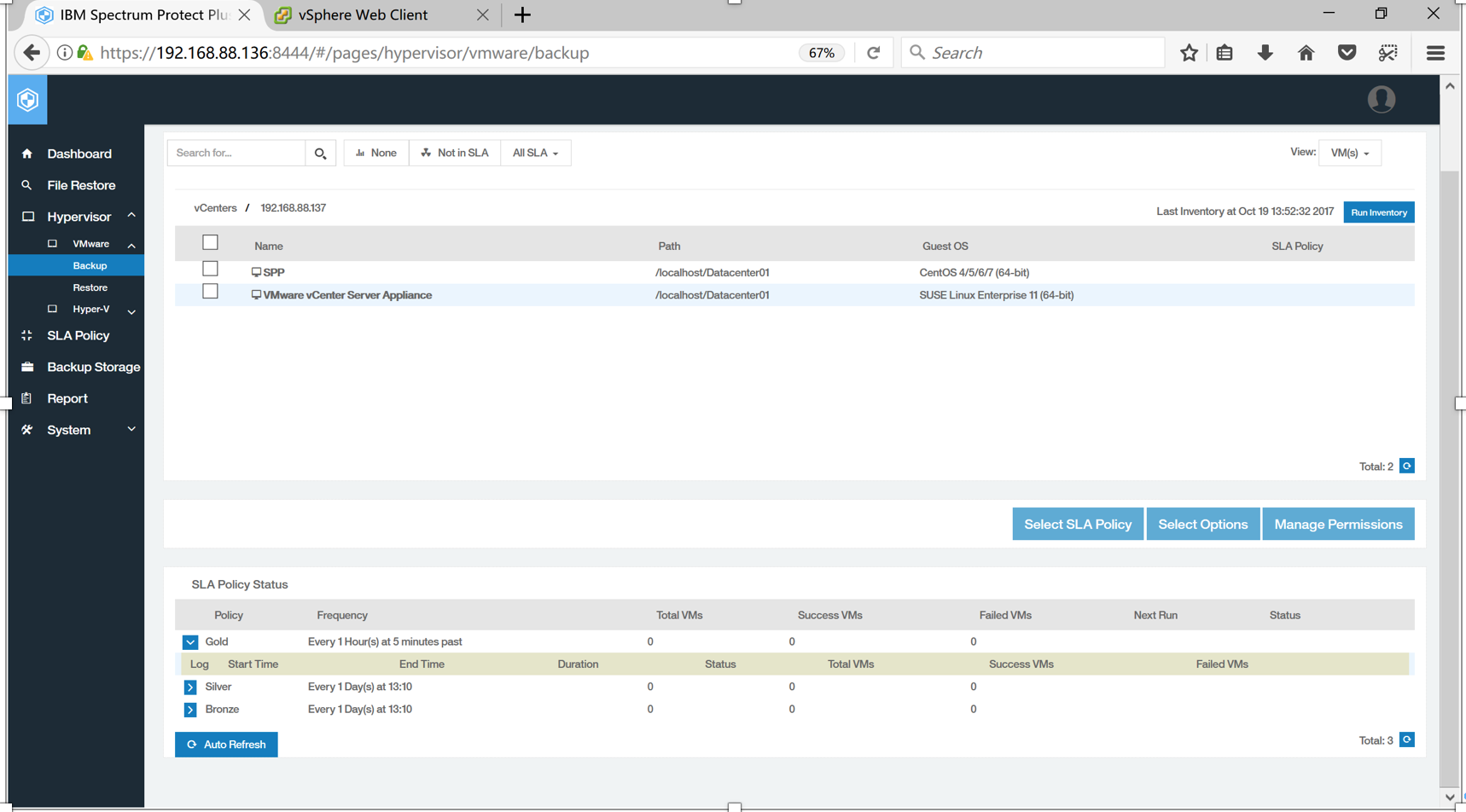The height and width of the screenshot is (812, 1466).
Task: Click the SPP virtual machine icon
Action: (x=256, y=273)
